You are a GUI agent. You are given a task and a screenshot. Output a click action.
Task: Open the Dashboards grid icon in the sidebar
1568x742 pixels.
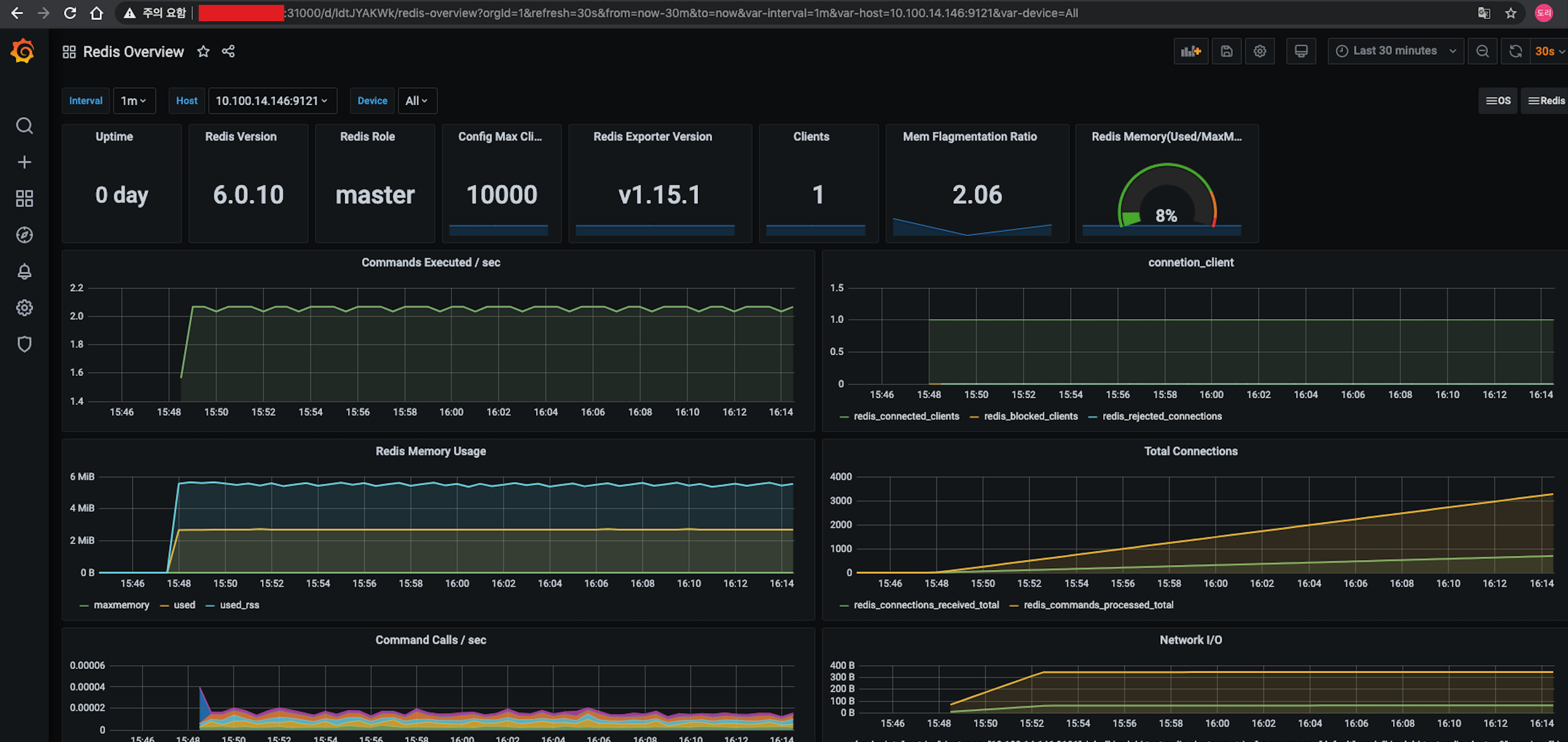(x=25, y=198)
